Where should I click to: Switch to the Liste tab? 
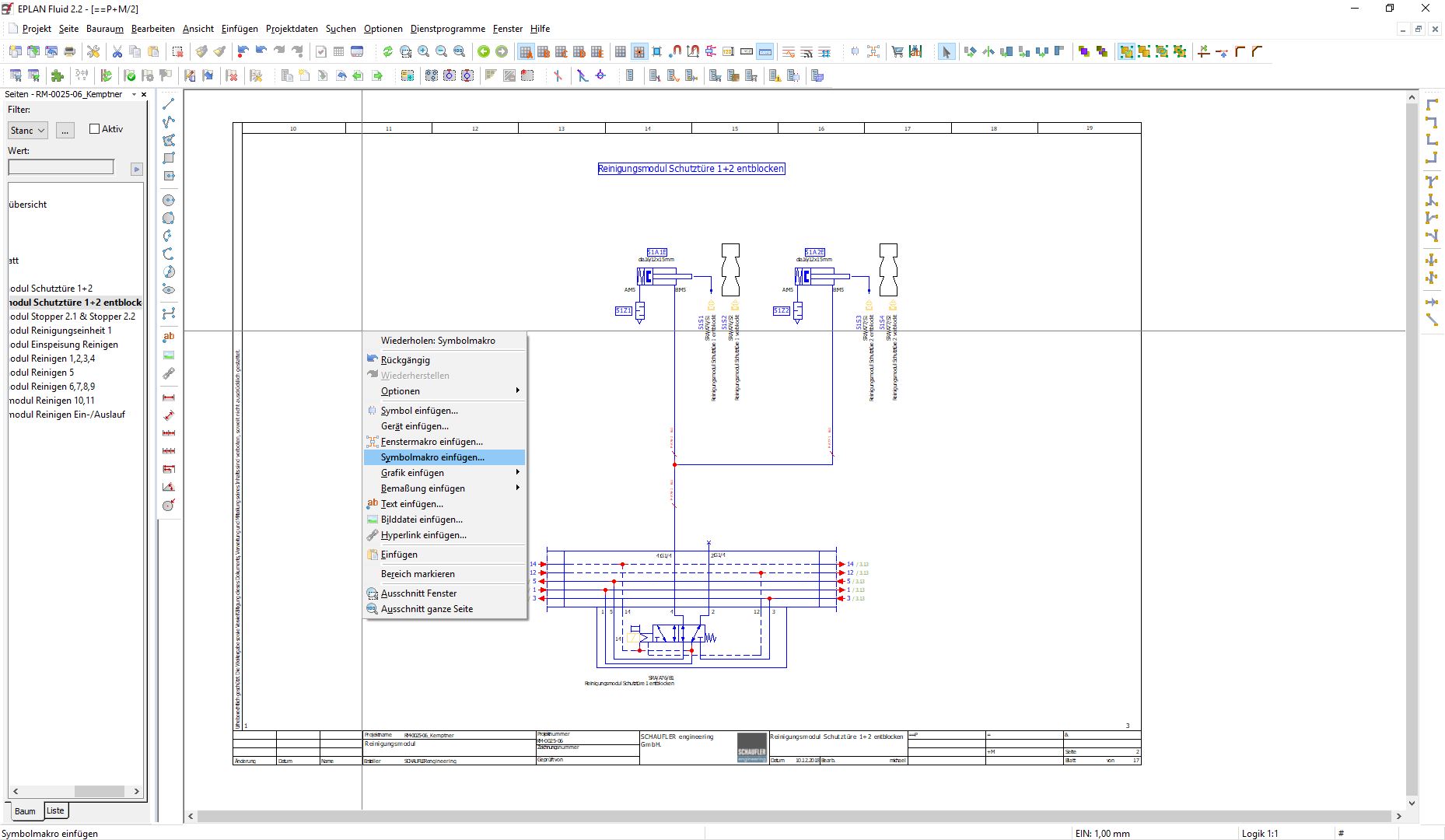pyautogui.click(x=55, y=810)
